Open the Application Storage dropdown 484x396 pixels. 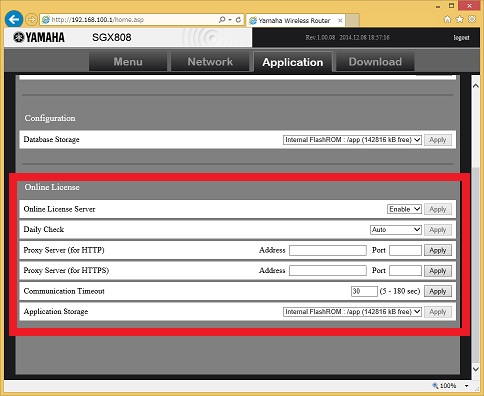click(x=352, y=312)
